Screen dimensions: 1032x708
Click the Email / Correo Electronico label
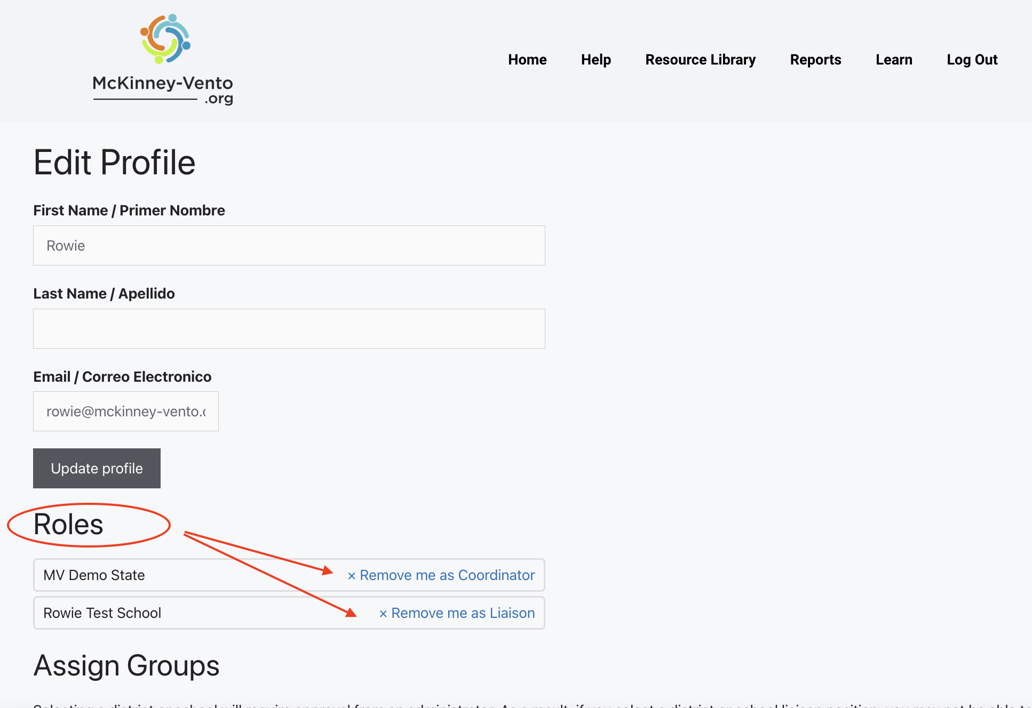(122, 377)
